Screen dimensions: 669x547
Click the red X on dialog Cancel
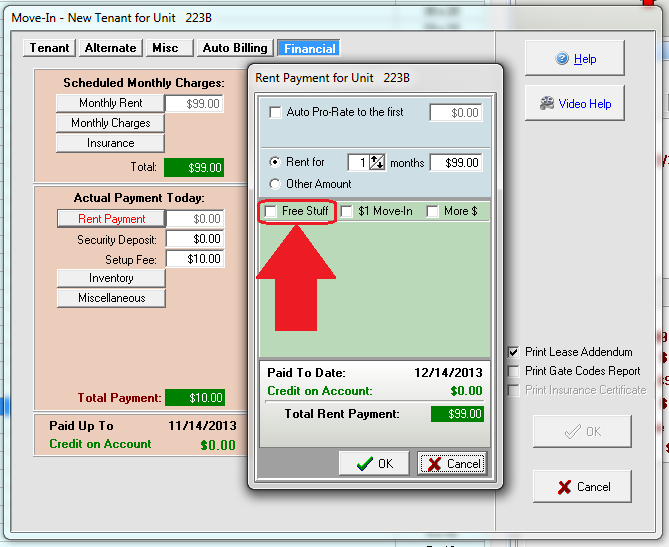pos(434,464)
